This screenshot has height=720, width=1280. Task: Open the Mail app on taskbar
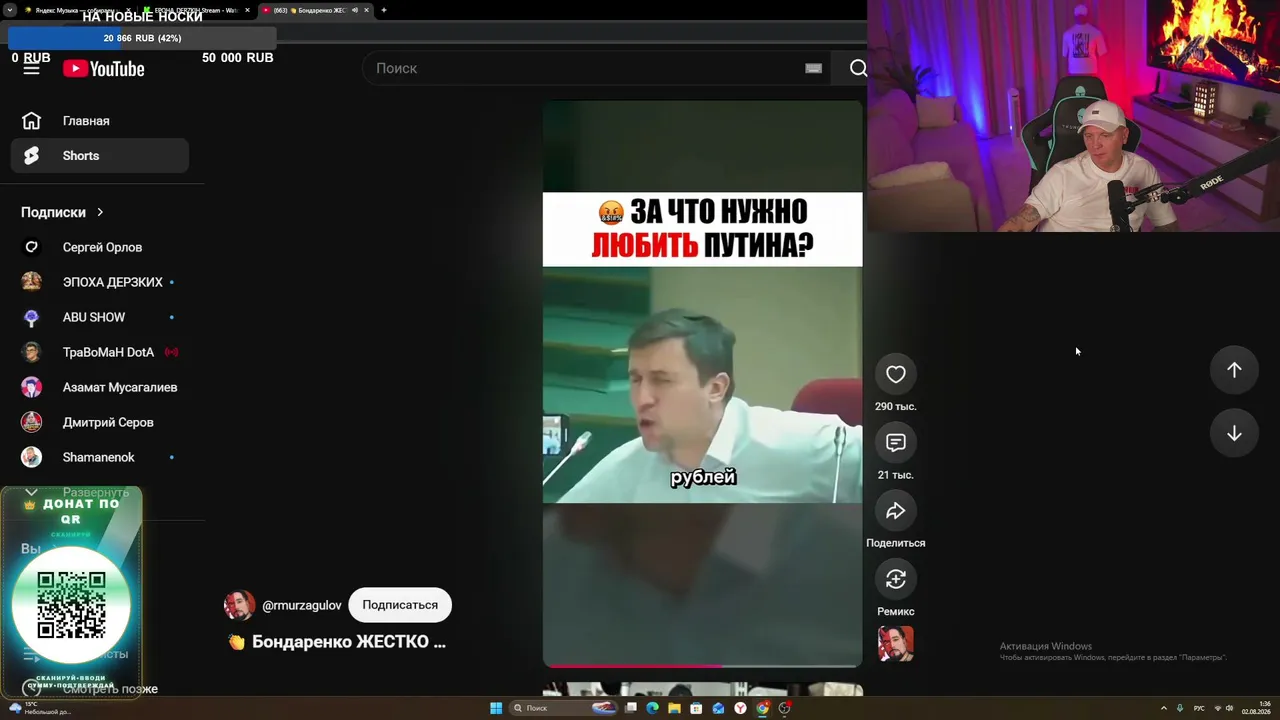[718, 708]
